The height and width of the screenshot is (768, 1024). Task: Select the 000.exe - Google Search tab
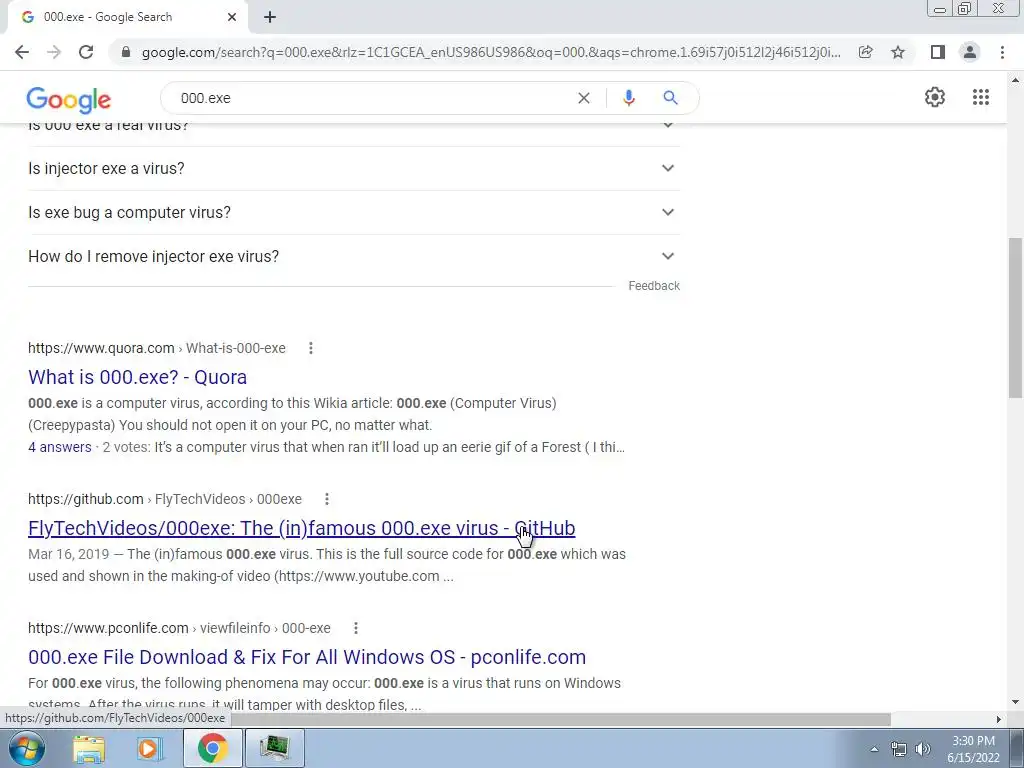pos(127,17)
